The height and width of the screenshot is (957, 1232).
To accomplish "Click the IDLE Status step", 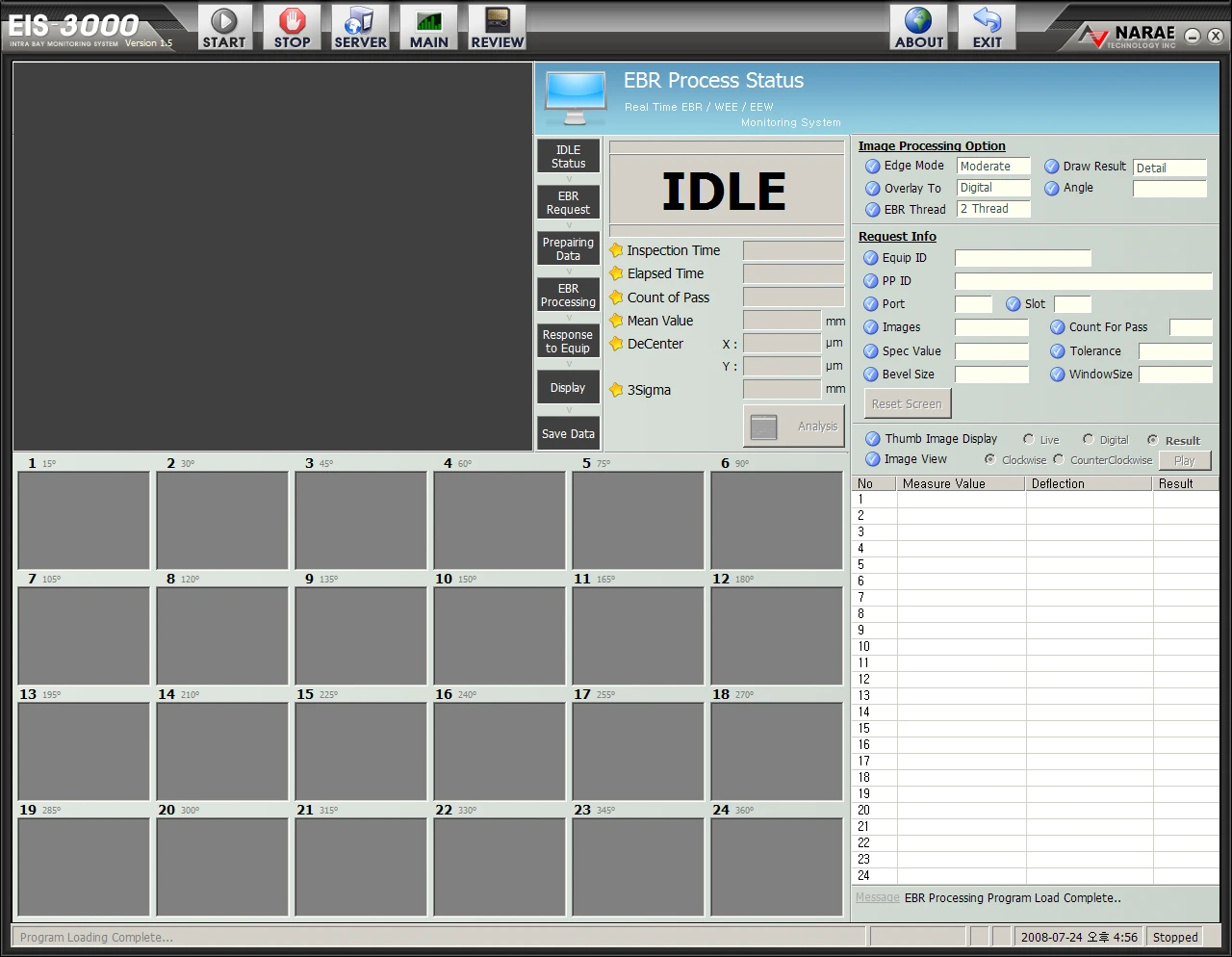I will [x=568, y=156].
